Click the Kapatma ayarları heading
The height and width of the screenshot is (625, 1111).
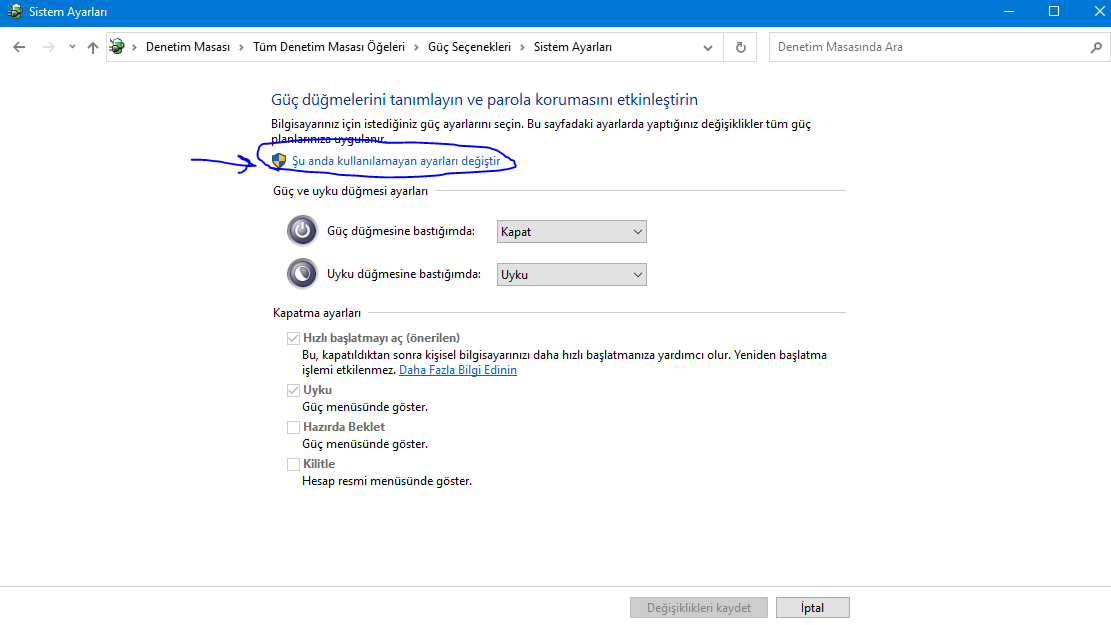[x=317, y=312]
